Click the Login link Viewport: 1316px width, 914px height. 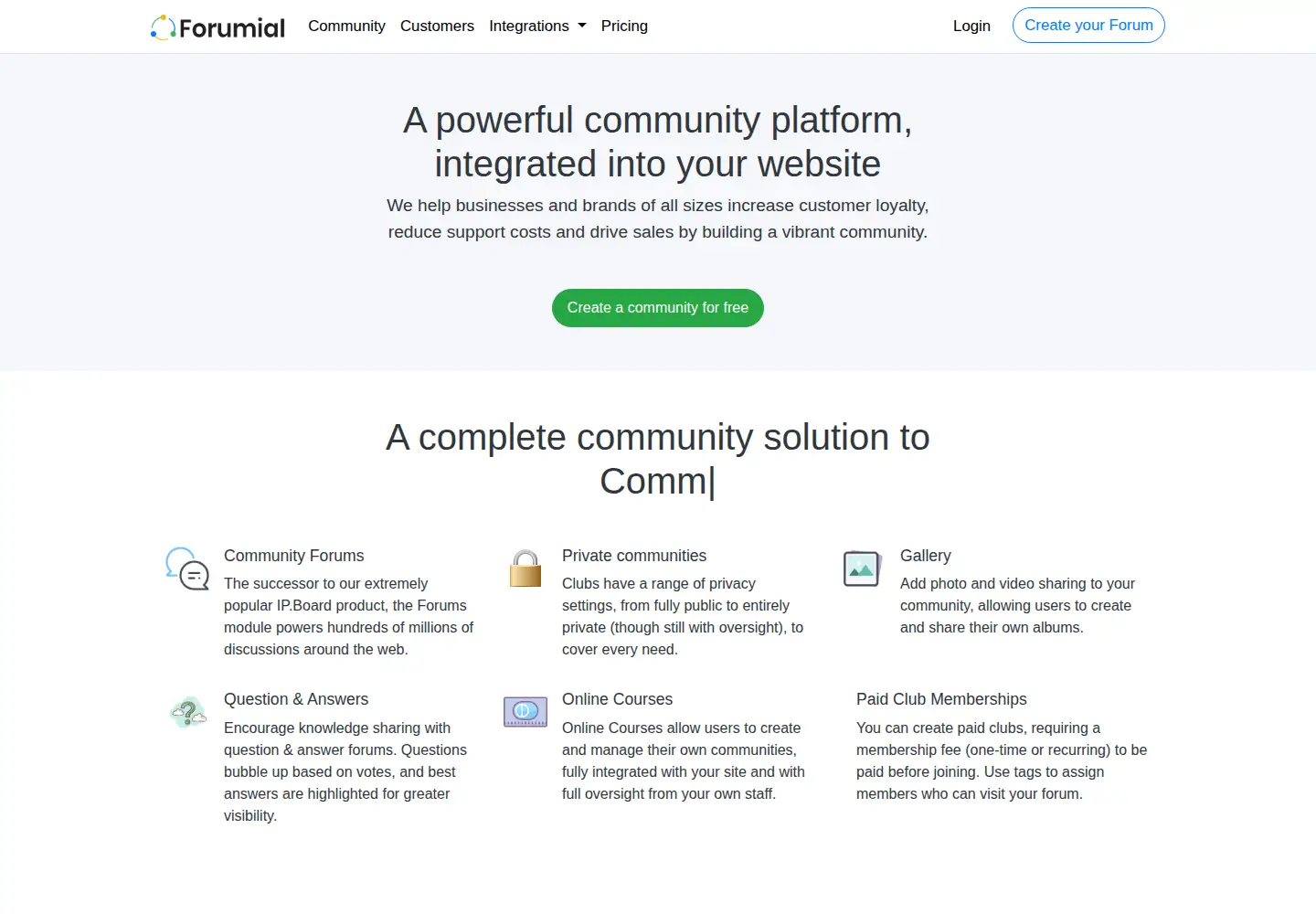(x=971, y=26)
